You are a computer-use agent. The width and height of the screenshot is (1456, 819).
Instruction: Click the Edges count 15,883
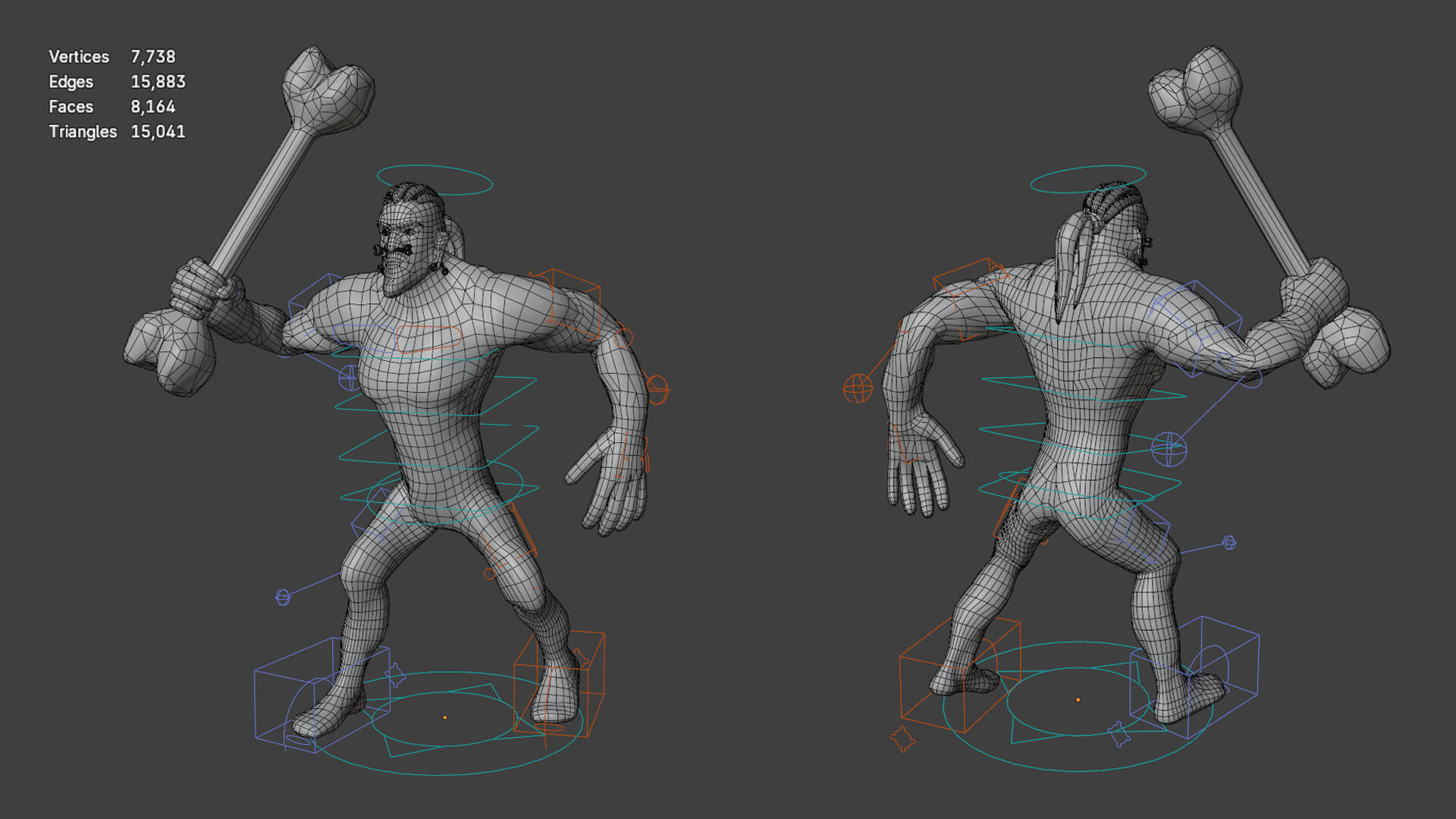pyautogui.click(x=158, y=82)
